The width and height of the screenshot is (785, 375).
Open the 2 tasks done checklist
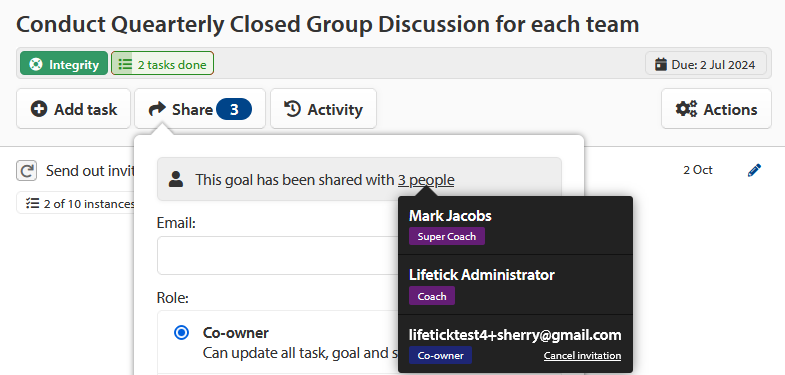pos(162,63)
